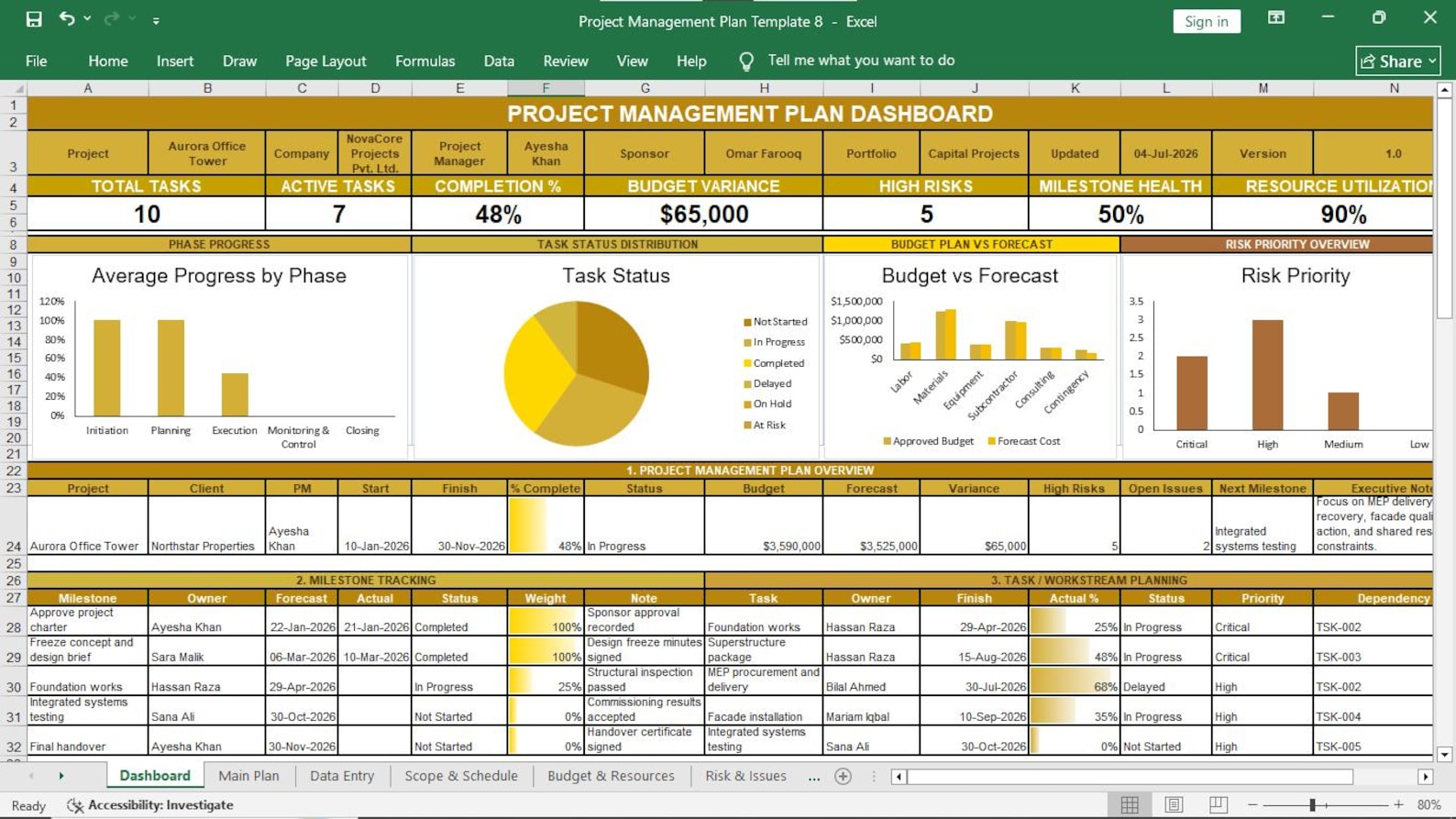Switch to Normal view icon
The height and width of the screenshot is (819, 1456).
tap(1130, 804)
